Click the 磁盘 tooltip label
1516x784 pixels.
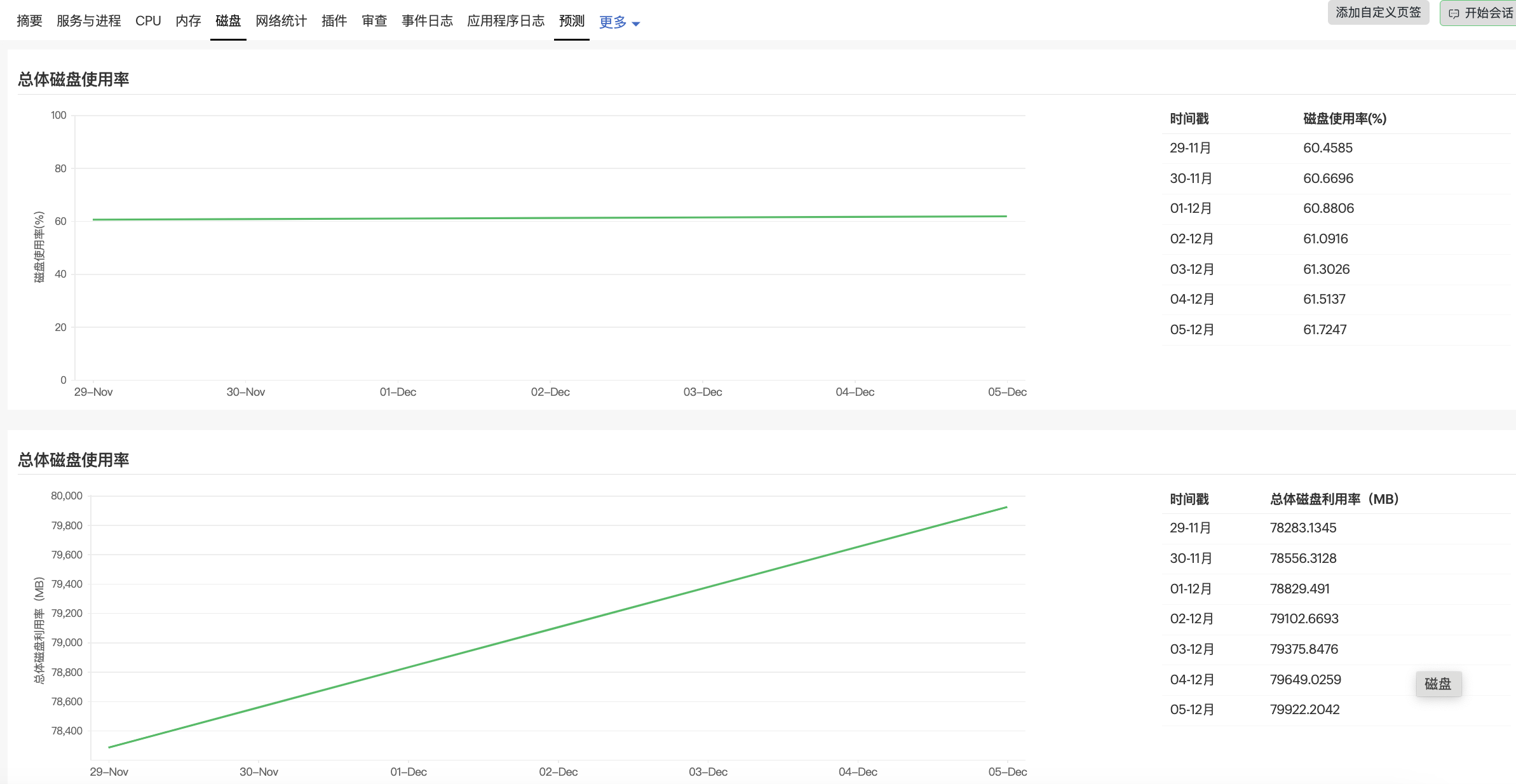pos(1438,684)
